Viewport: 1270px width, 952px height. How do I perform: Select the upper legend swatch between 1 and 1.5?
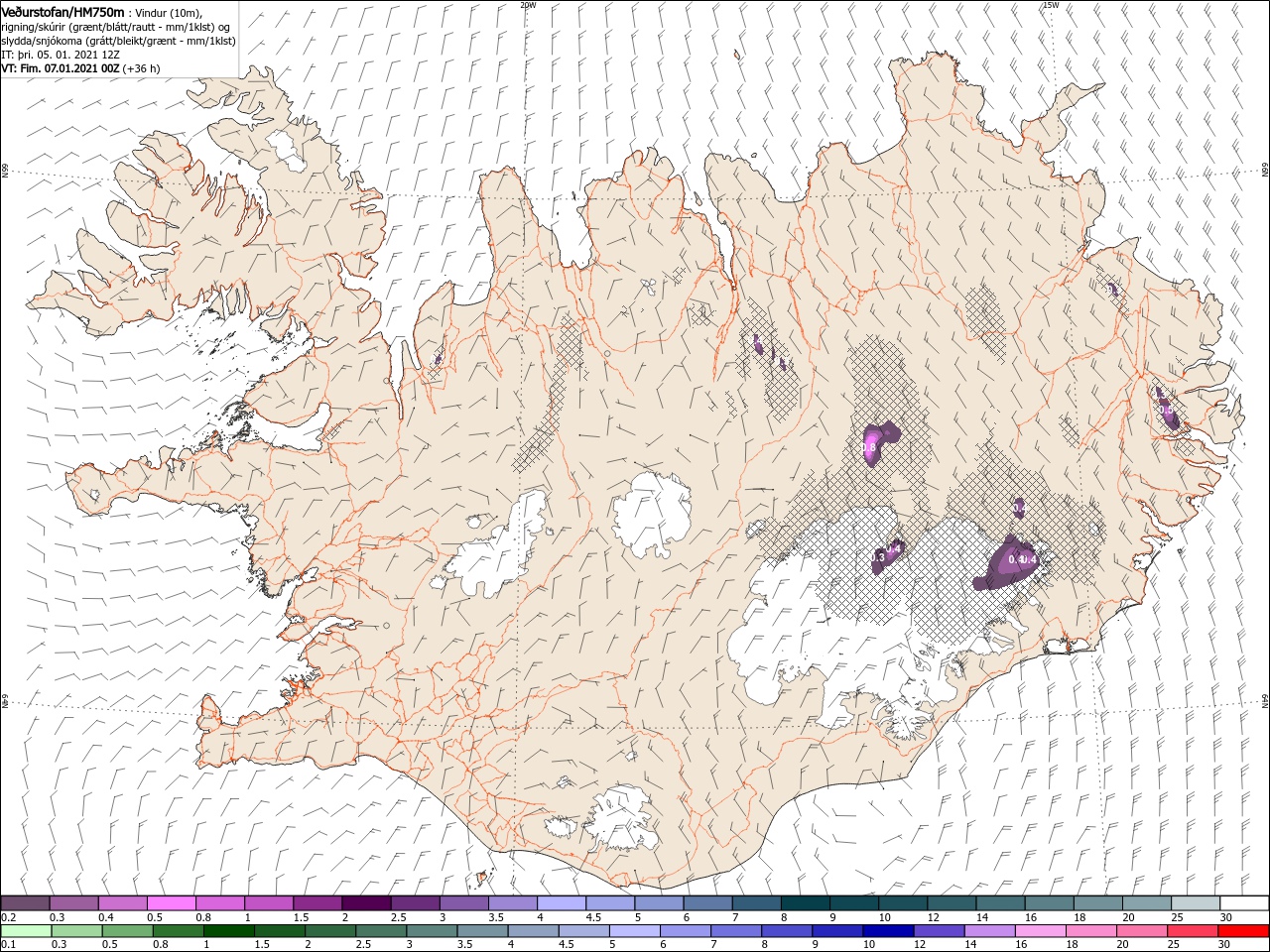pos(269,903)
